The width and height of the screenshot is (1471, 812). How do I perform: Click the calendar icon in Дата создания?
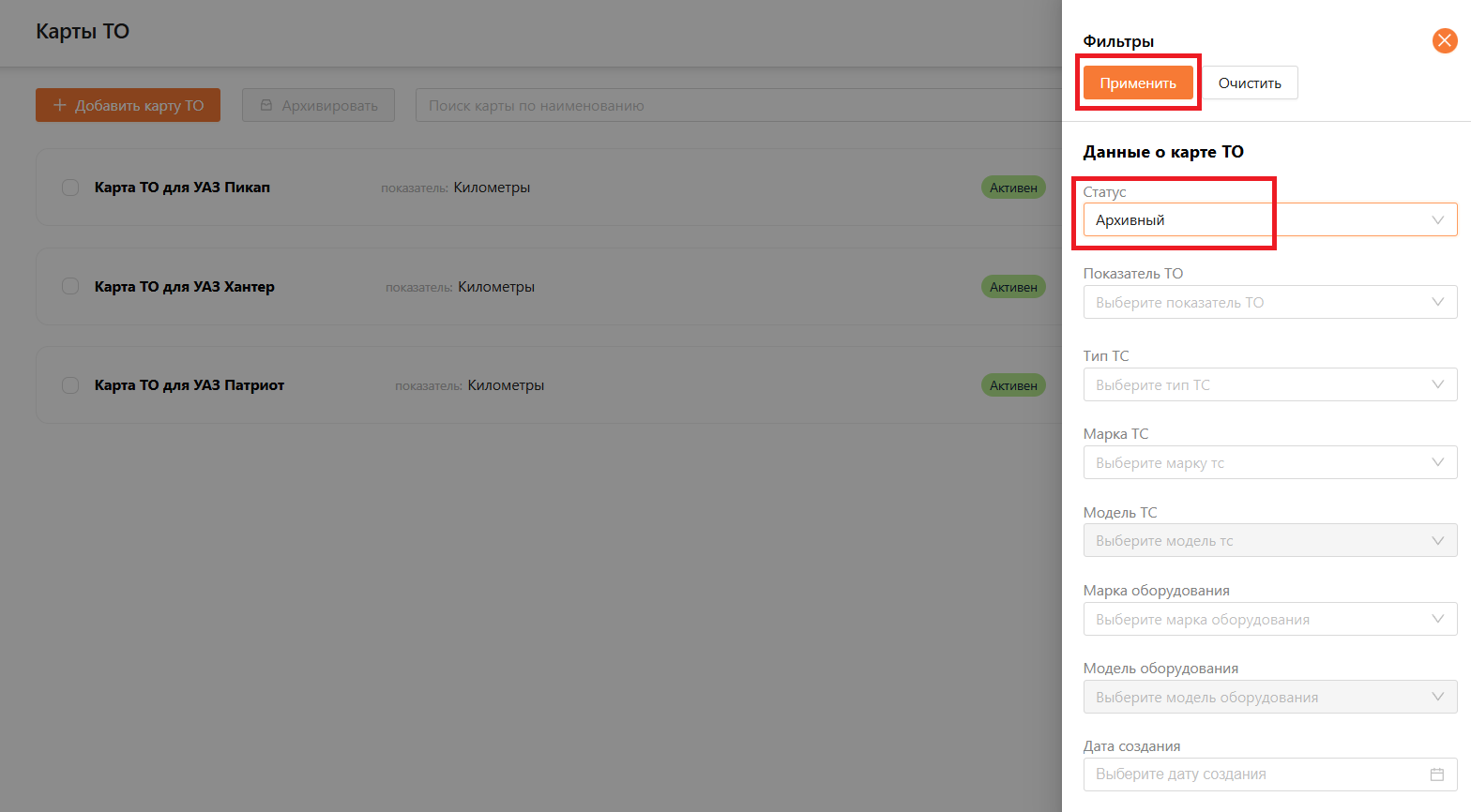click(x=1436, y=774)
